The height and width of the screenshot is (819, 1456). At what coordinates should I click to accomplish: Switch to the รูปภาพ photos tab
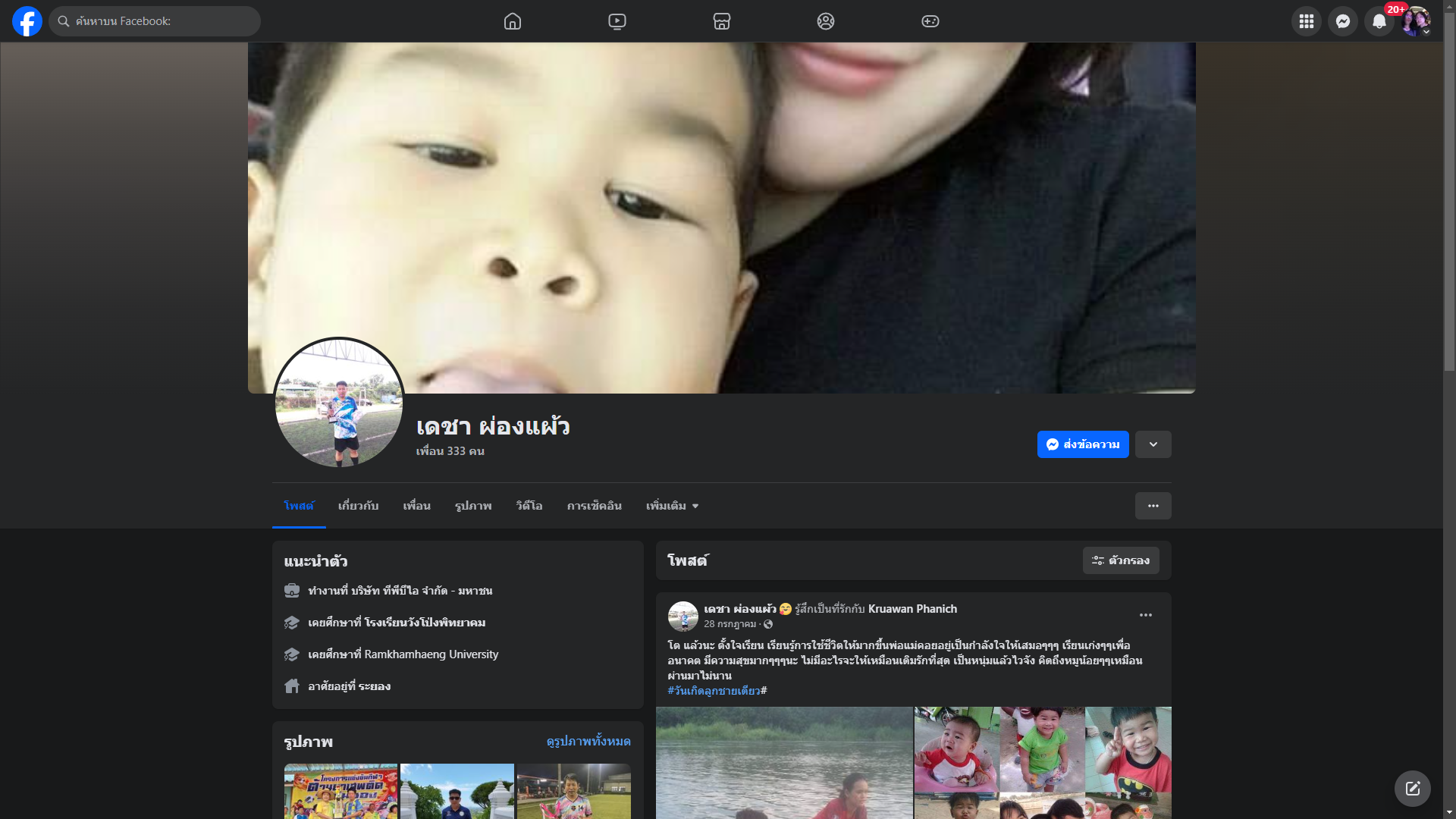coord(473,506)
